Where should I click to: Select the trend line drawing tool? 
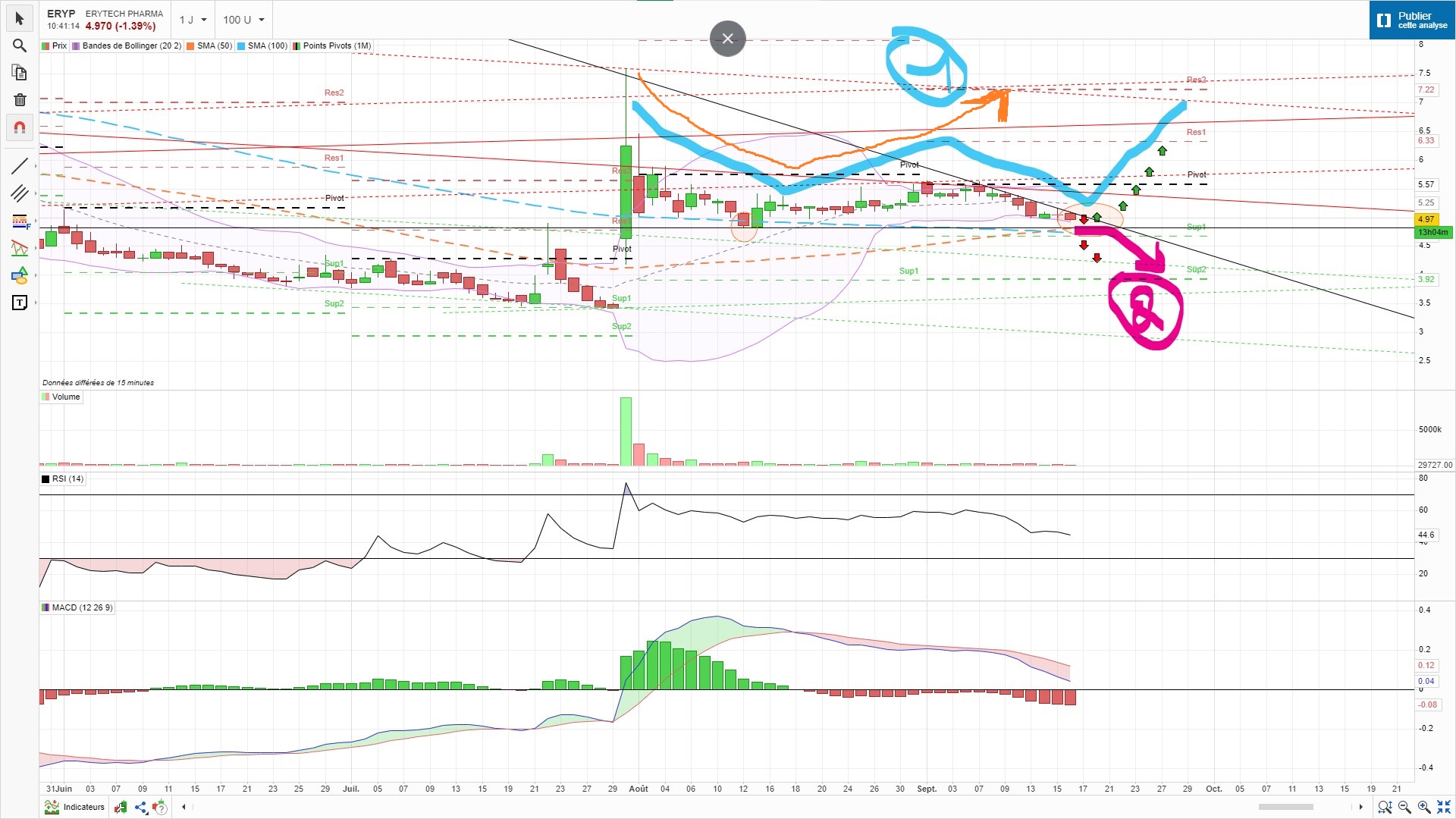coord(20,166)
